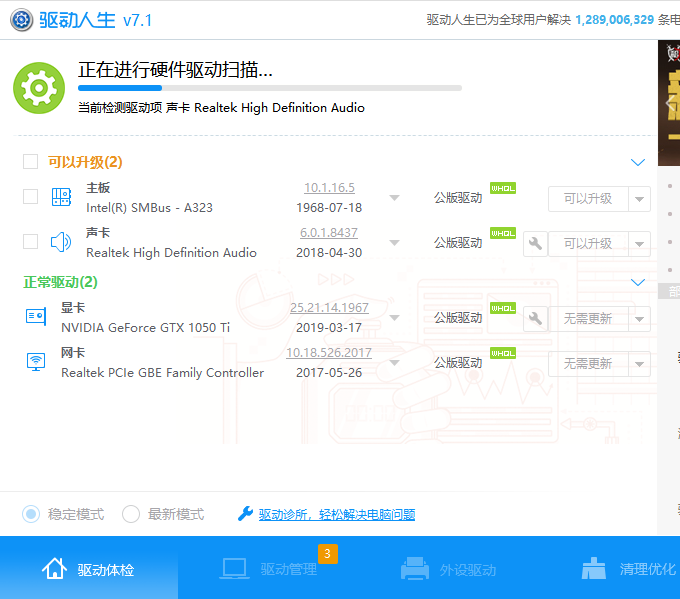The width and height of the screenshot is (680, 599).
Task: Switch to the 驱动管理 tab
Action: pyautogui.click(x=268, y=568)
